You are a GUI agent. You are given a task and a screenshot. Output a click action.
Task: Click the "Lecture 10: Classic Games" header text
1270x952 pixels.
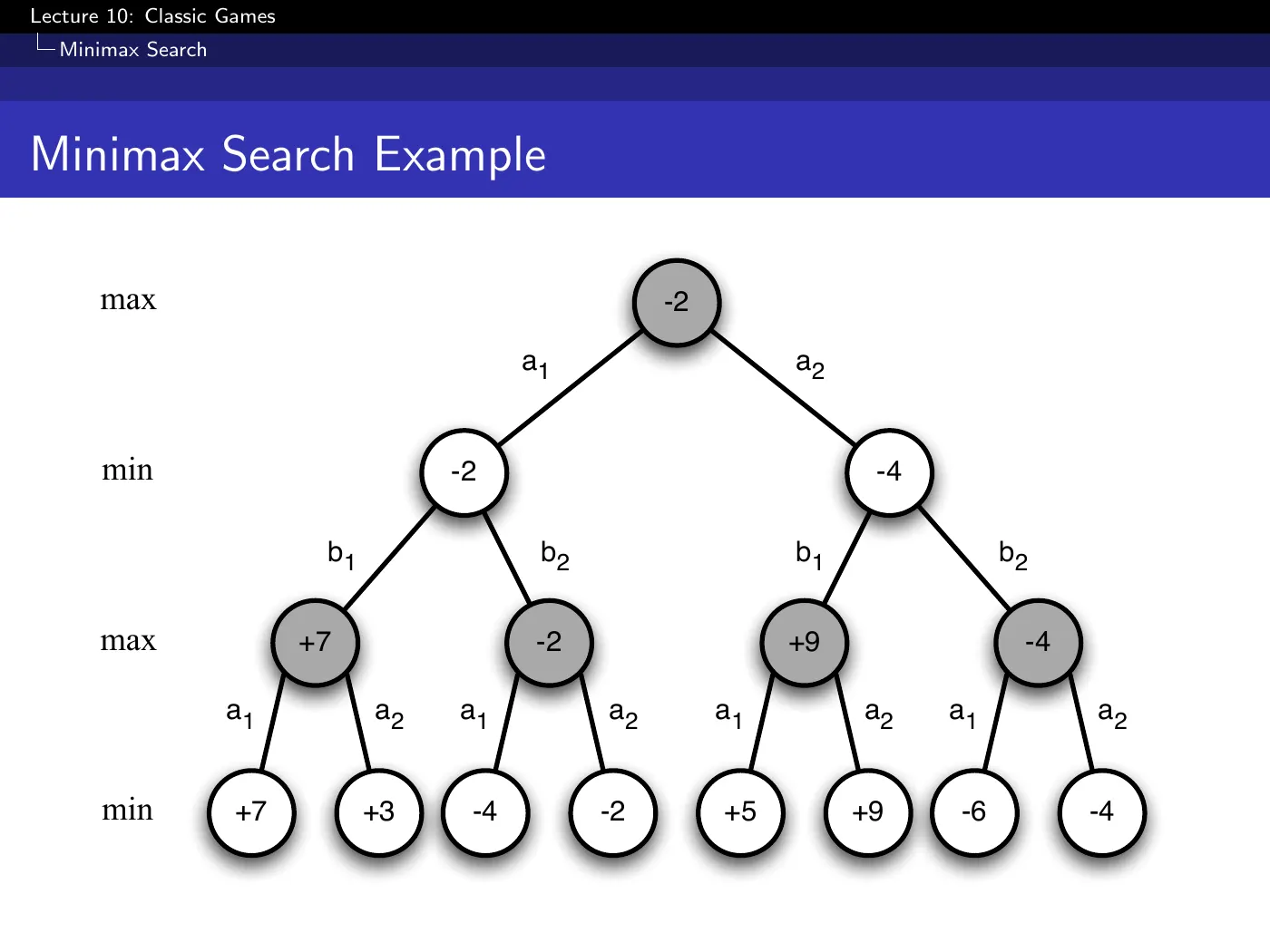tap(152, 16)
